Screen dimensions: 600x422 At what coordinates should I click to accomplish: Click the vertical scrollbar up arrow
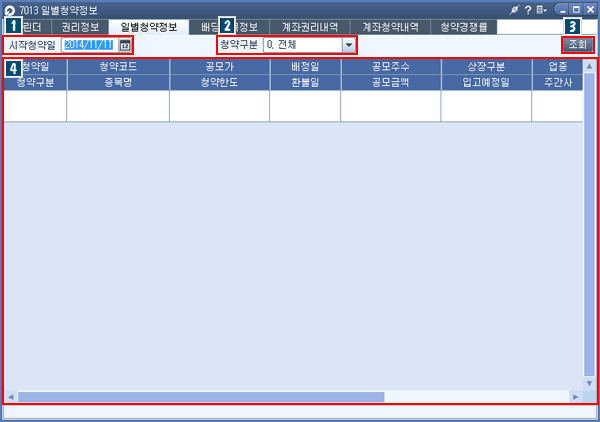[x=589, y=66]
